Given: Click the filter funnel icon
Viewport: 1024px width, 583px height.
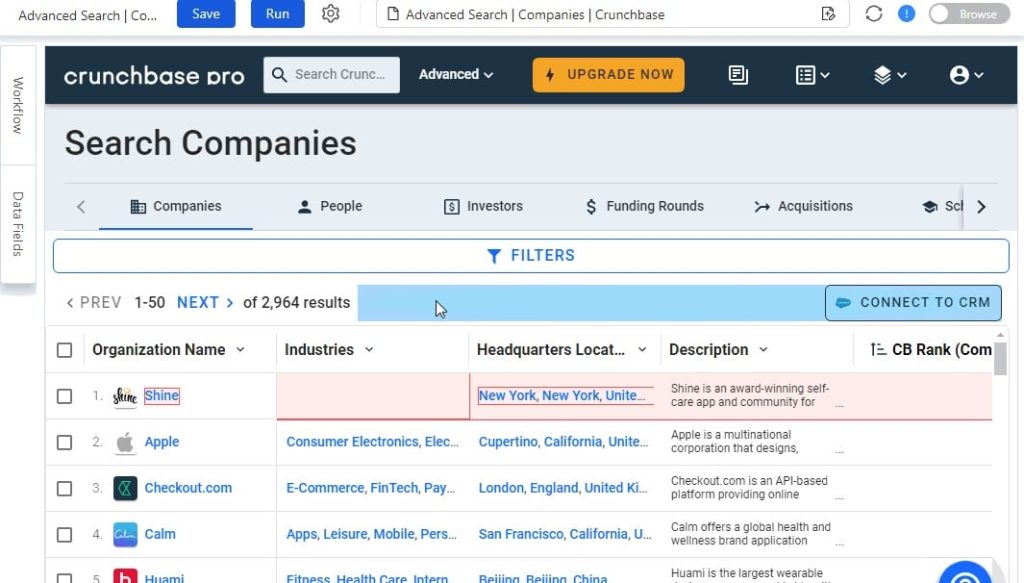Looking at the screenshot, I should 494,256.
